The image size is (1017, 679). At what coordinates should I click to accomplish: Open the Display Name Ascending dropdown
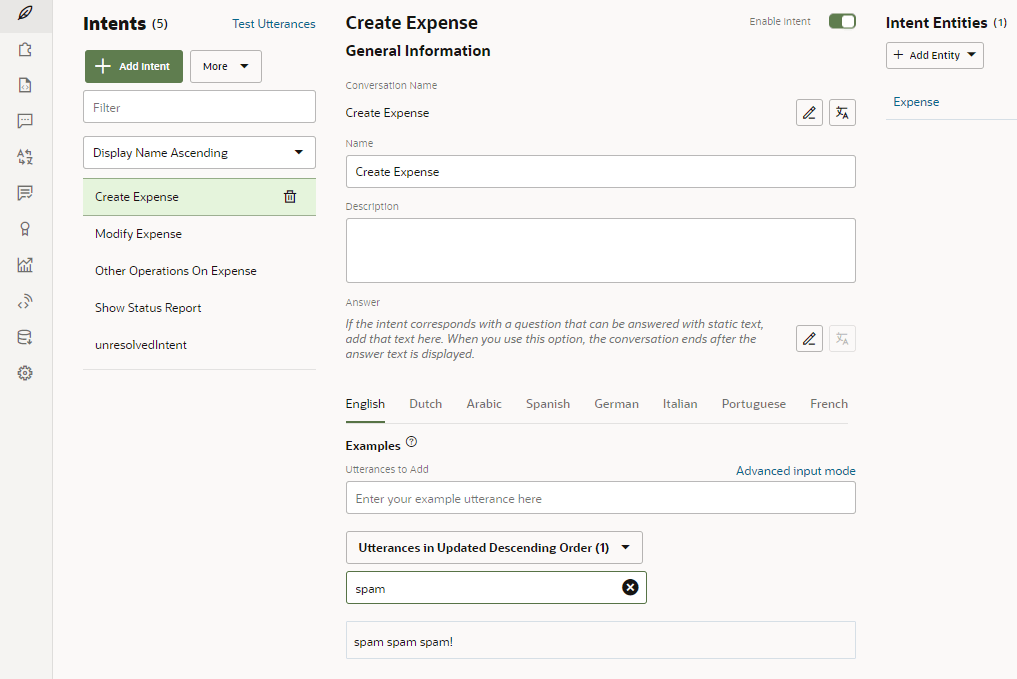198,152
